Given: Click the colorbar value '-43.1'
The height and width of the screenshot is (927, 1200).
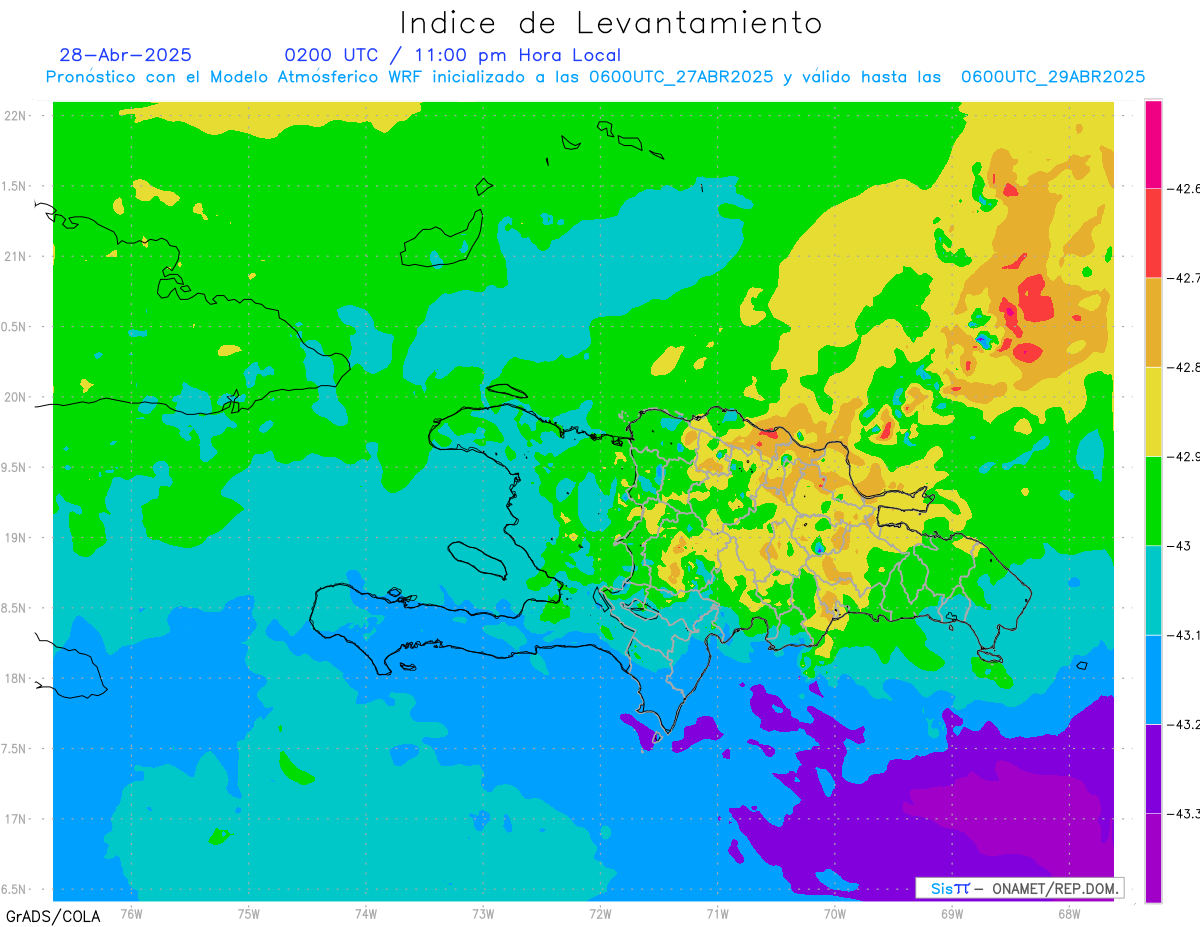Looking at the screenshot, I should [1183, 635].
